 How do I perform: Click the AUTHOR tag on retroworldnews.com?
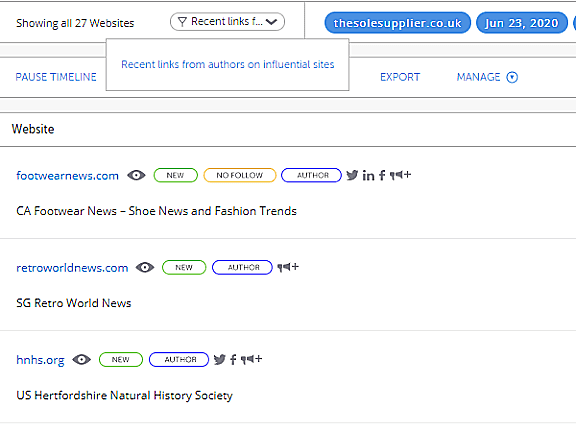coord(242,267)
